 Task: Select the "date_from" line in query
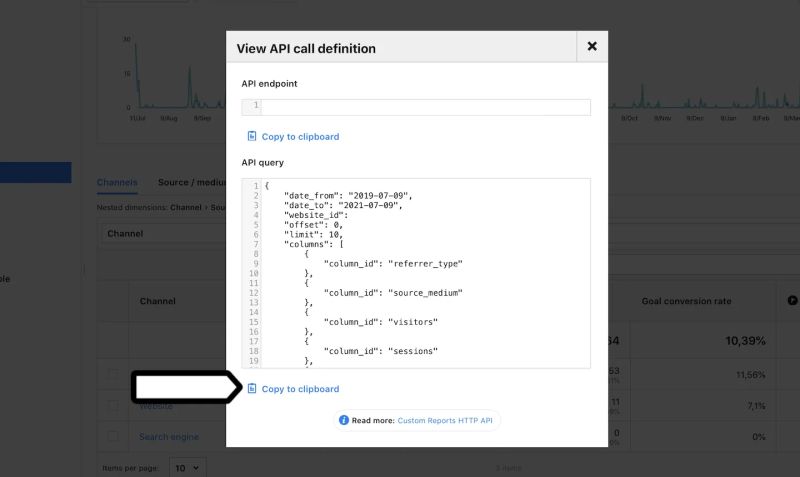click(x=348, y=195)
